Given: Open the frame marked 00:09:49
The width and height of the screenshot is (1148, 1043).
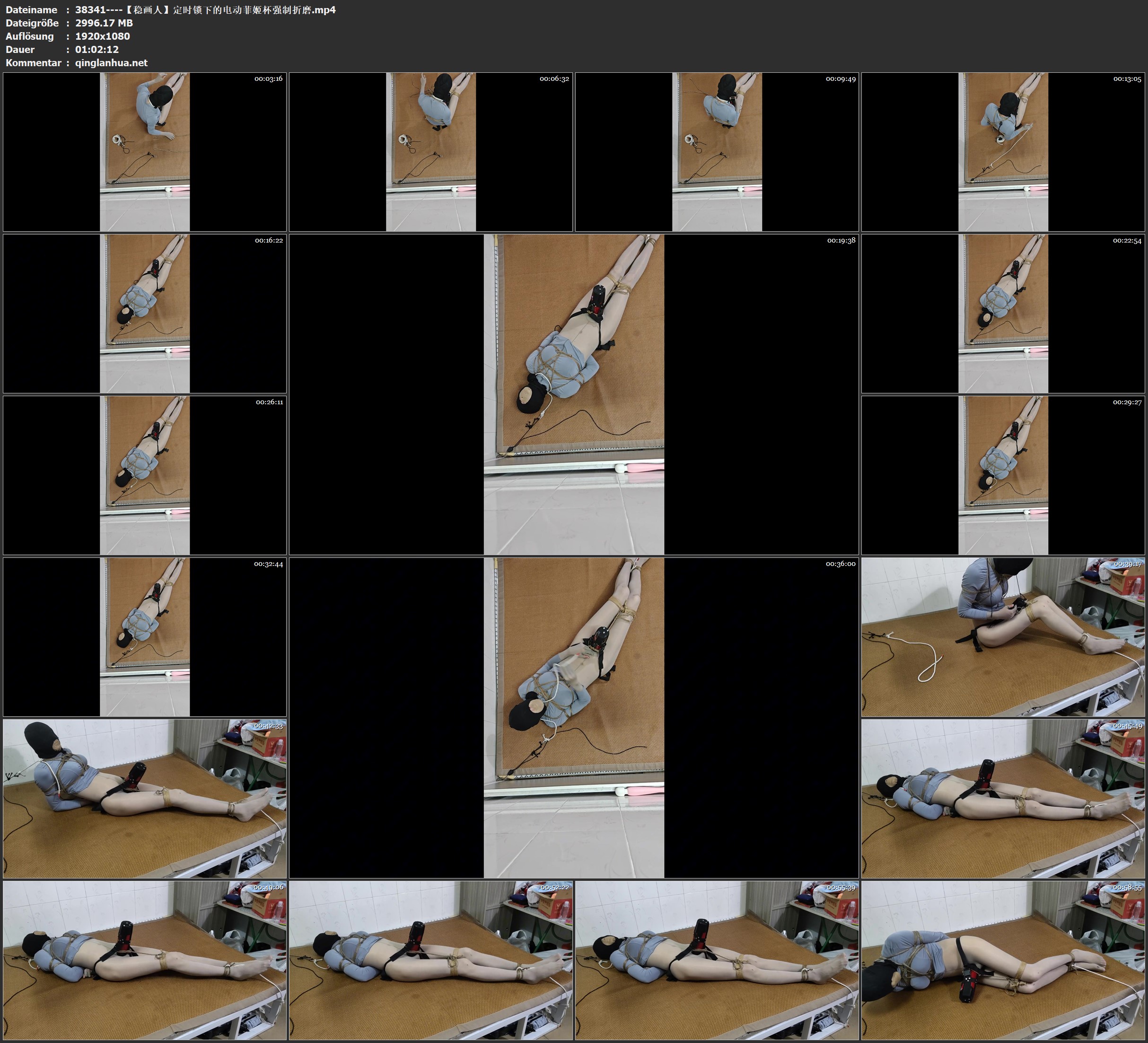Looking at the screenshot, I should tap(716, 151).
